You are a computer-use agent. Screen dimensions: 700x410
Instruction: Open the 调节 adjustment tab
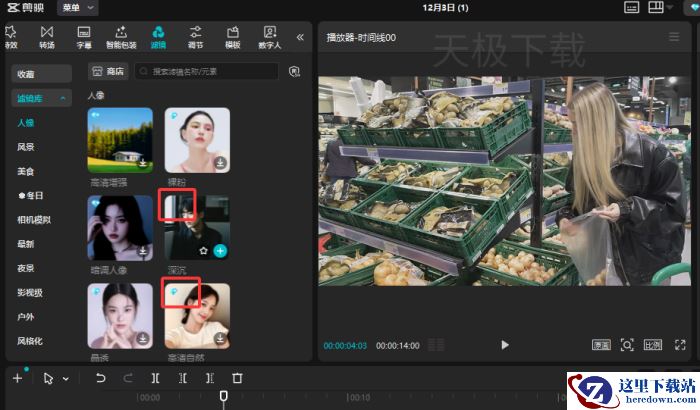[x=196, y=37]
